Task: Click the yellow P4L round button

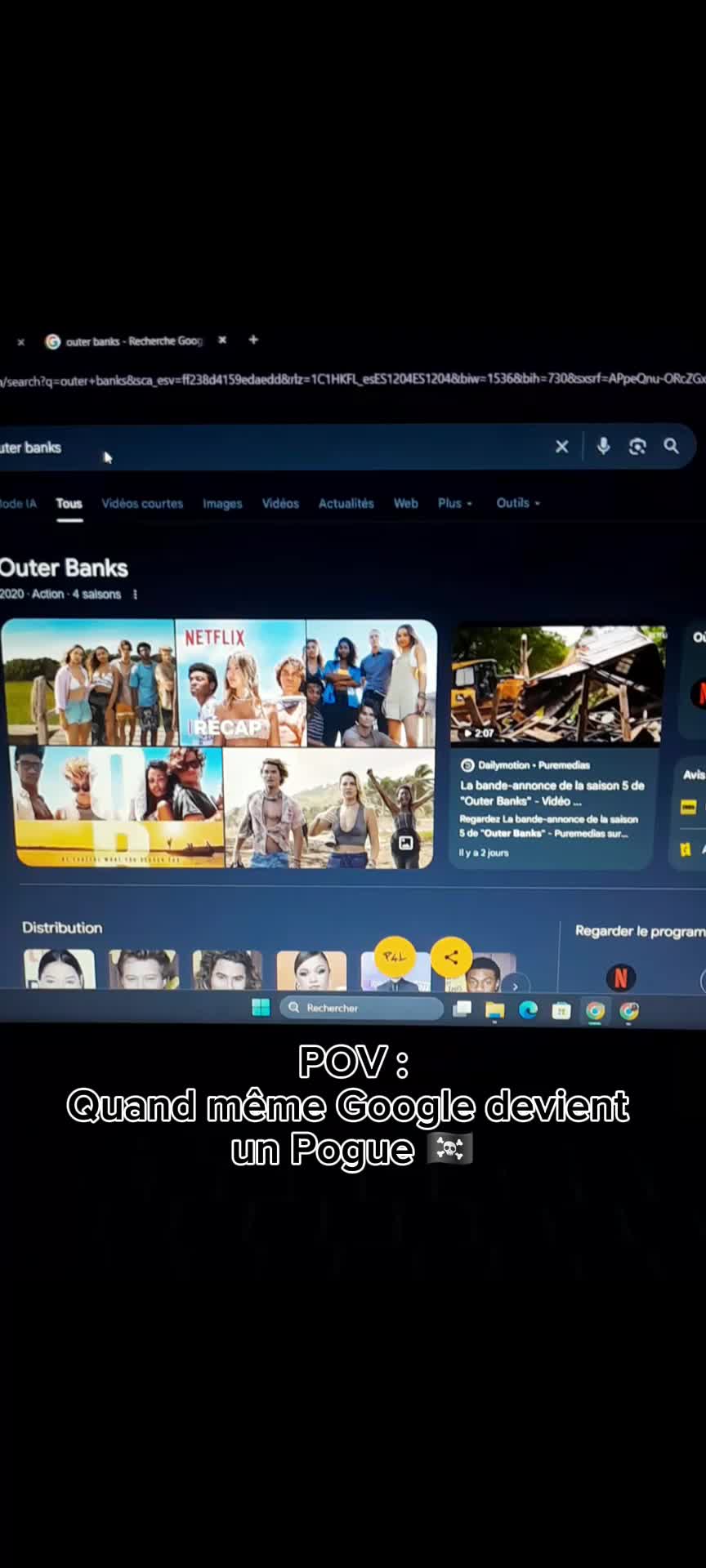Action: pos(395,957)
